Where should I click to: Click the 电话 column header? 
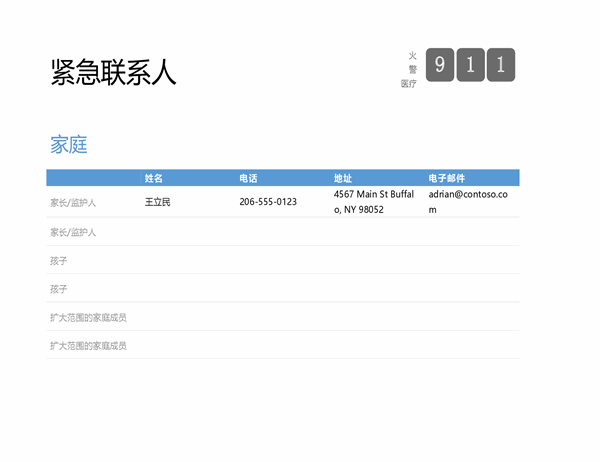tap(248, 178)
